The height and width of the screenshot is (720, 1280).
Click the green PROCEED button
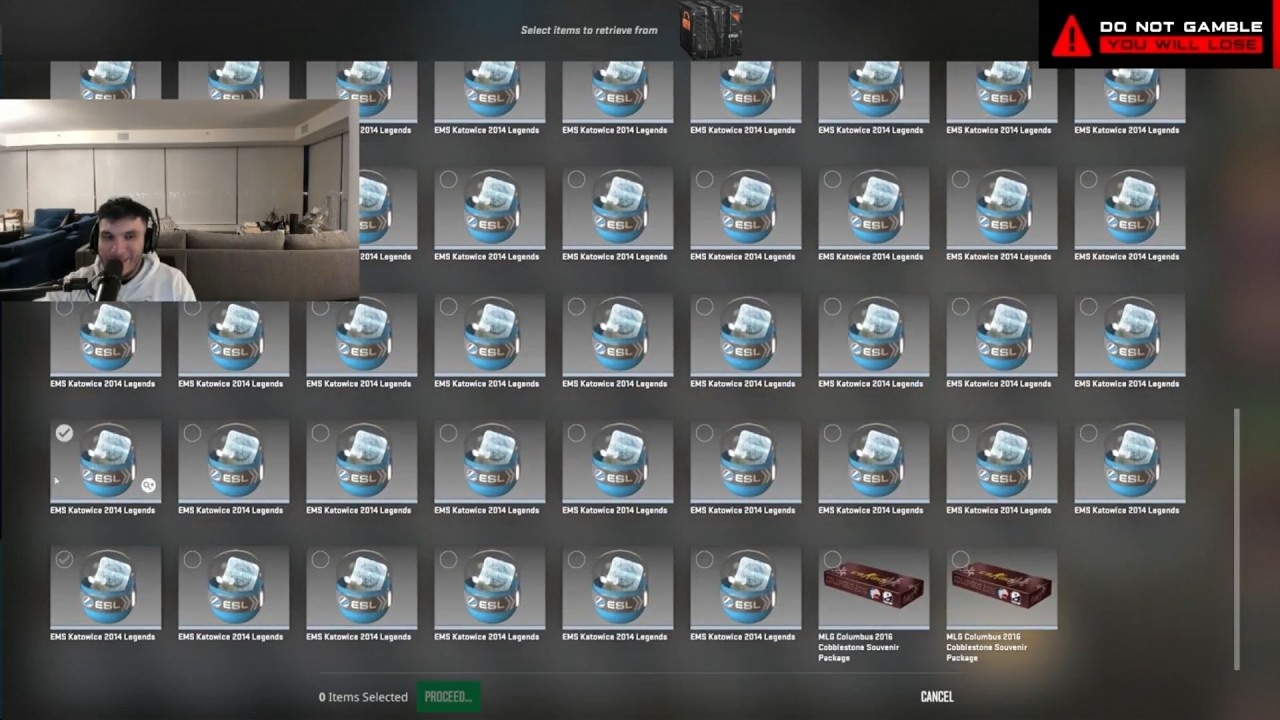tap(448, 696)
